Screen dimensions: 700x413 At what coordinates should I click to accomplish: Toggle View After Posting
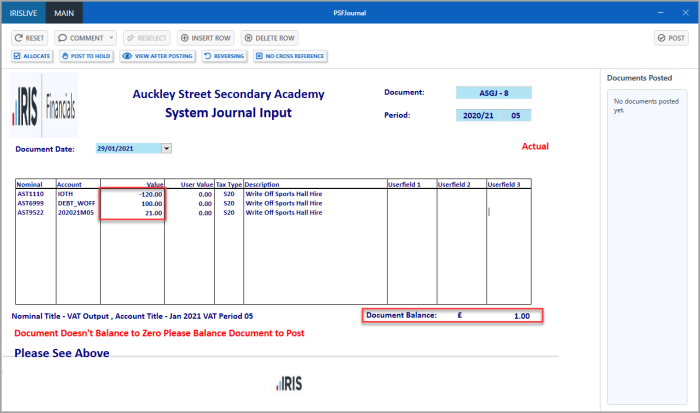coord(158,57)
